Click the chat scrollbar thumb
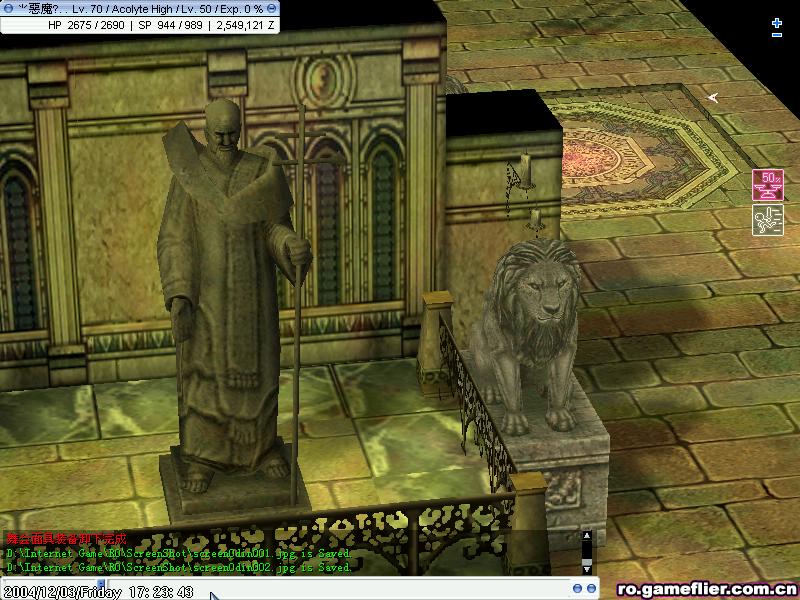This screenshot has width=800, height=600. point(587,563)
